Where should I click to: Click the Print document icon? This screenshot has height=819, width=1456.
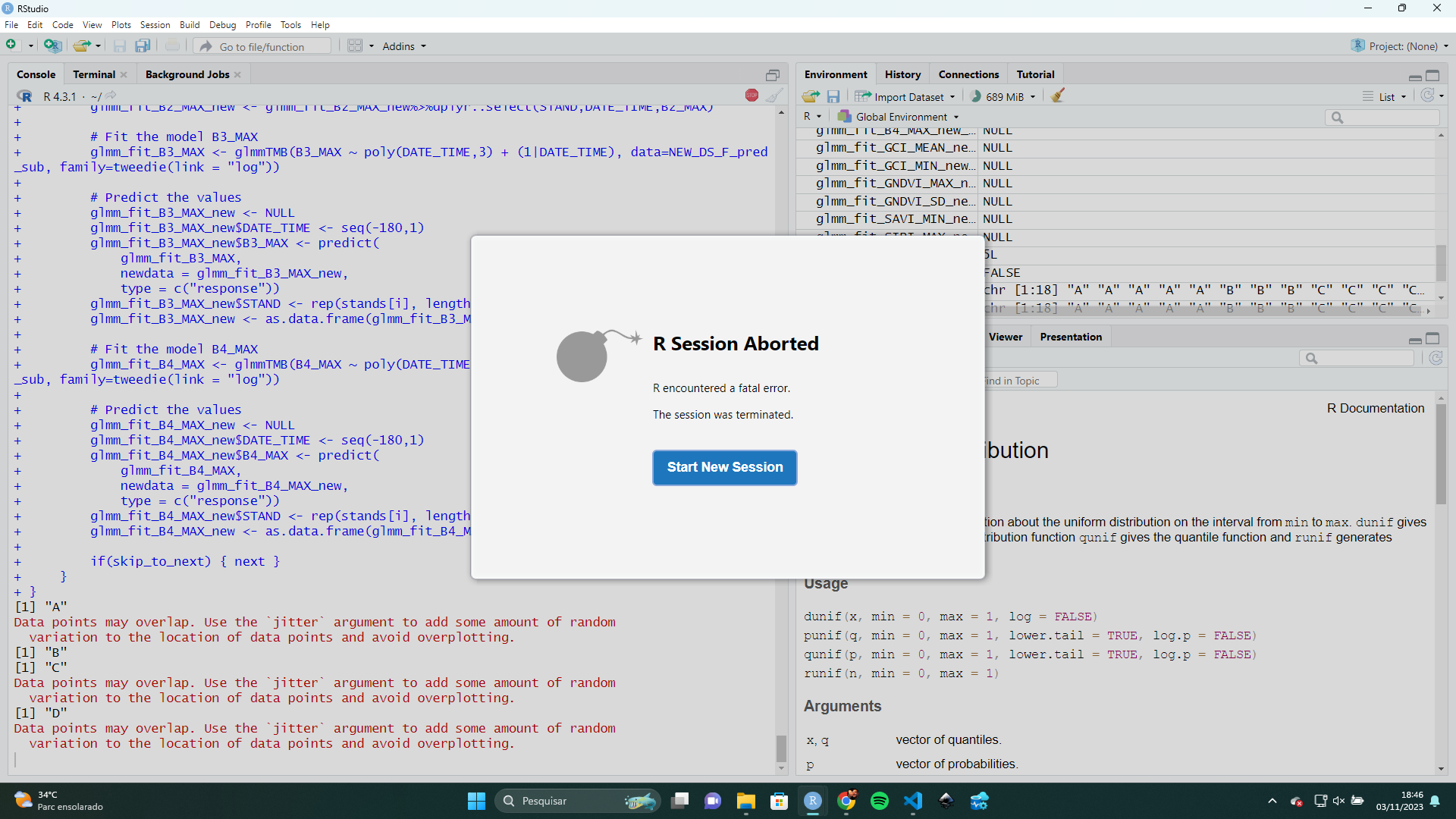point(172,46)
